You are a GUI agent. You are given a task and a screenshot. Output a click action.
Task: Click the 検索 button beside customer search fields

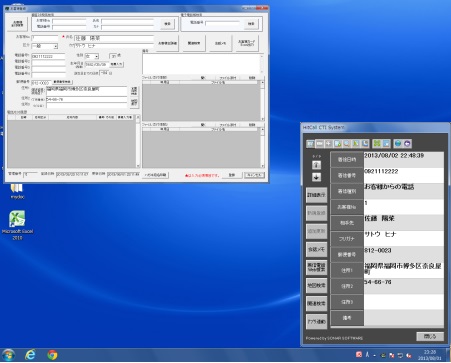(167, 24)
